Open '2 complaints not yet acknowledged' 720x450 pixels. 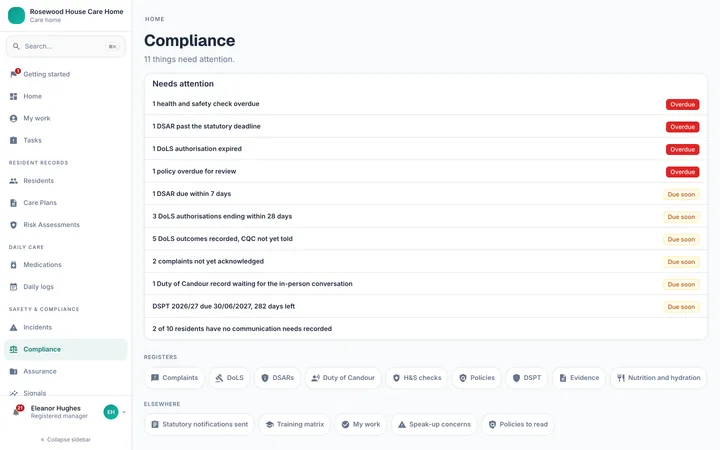click(426, 262)
